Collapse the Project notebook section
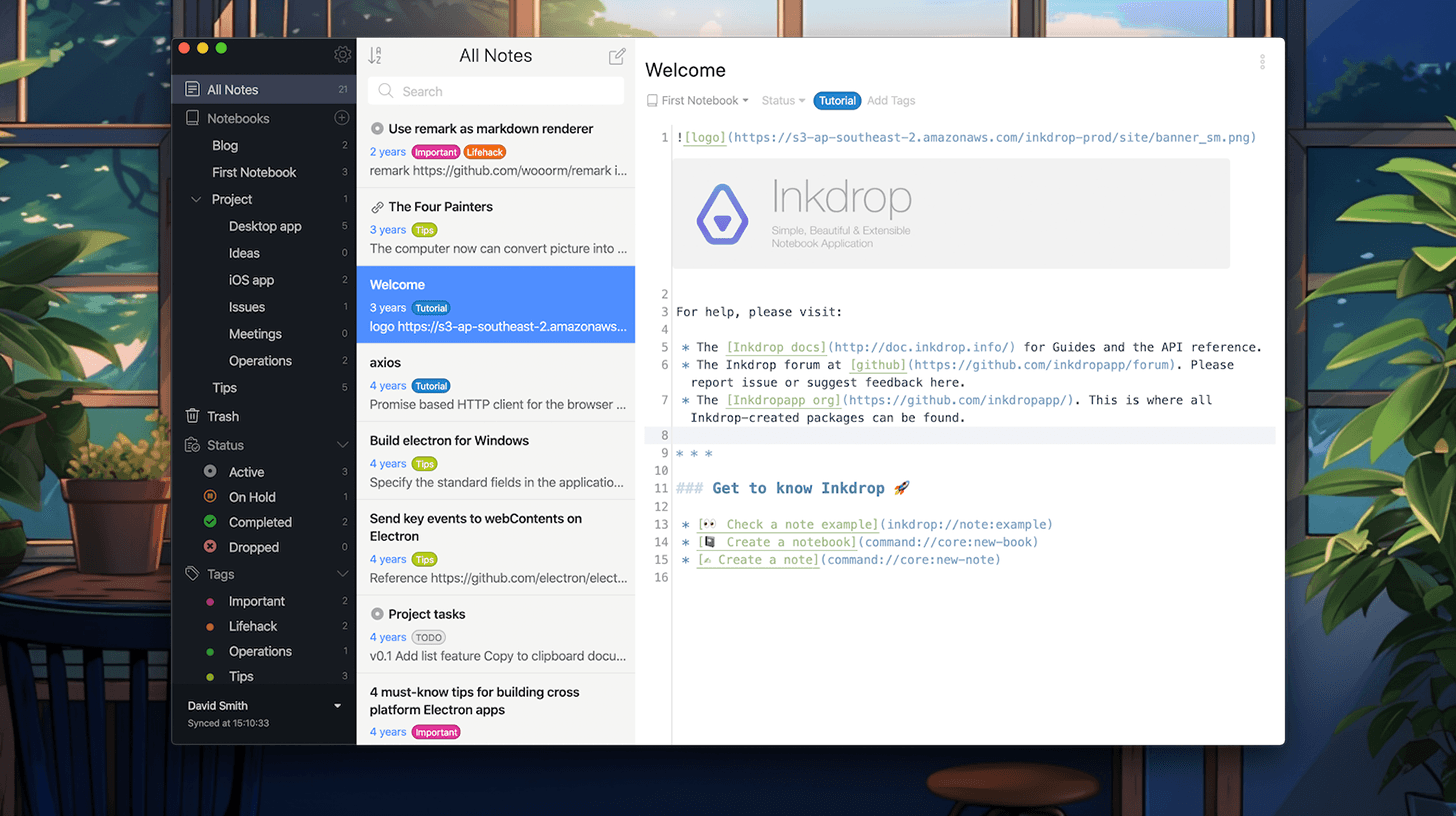Image resolution: width=1456 pixels, height=816 pixels. [196, 199]
